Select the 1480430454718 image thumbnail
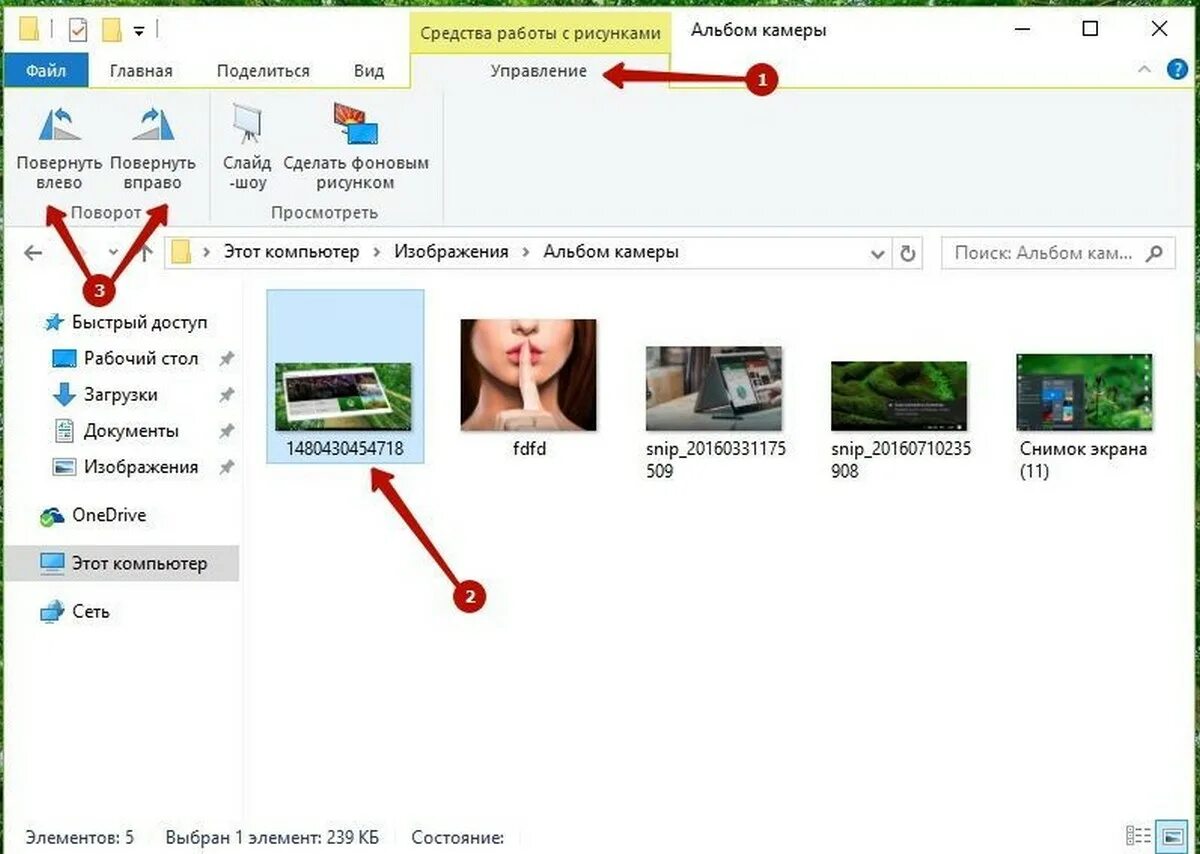This screenshot has width=1200, height=854. [x=346, y=396]
